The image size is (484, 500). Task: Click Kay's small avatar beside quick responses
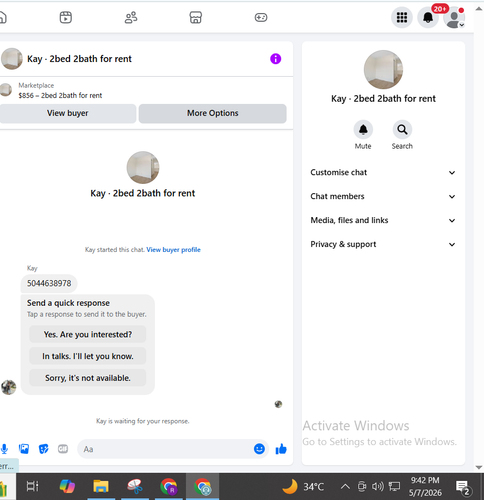tap(8, 387)
